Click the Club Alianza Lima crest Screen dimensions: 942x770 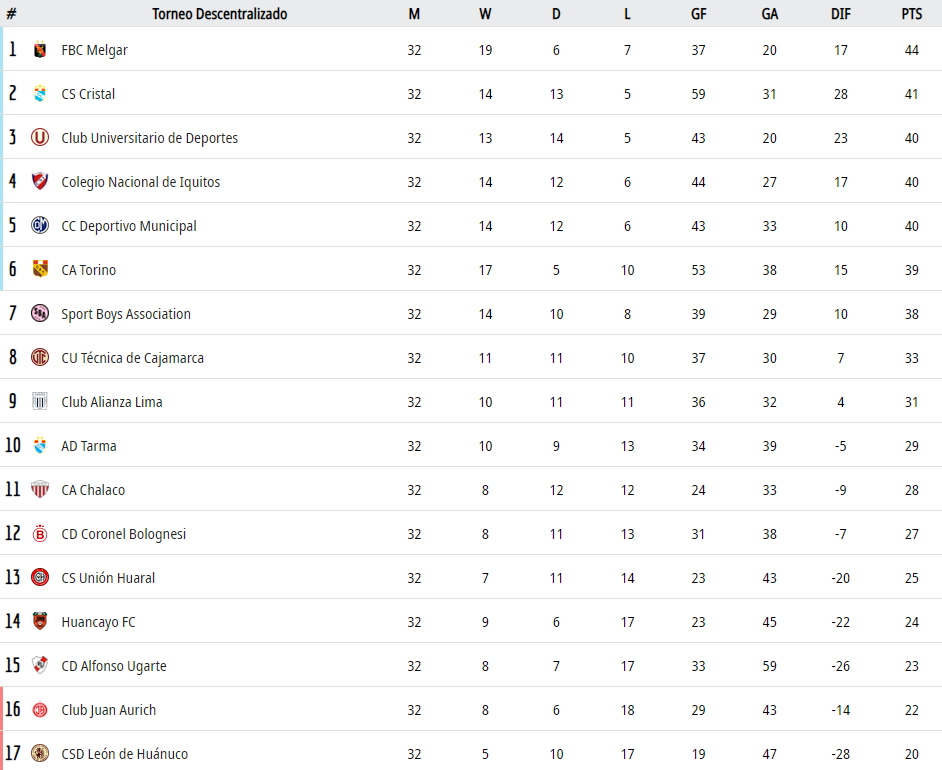(40, 401)
